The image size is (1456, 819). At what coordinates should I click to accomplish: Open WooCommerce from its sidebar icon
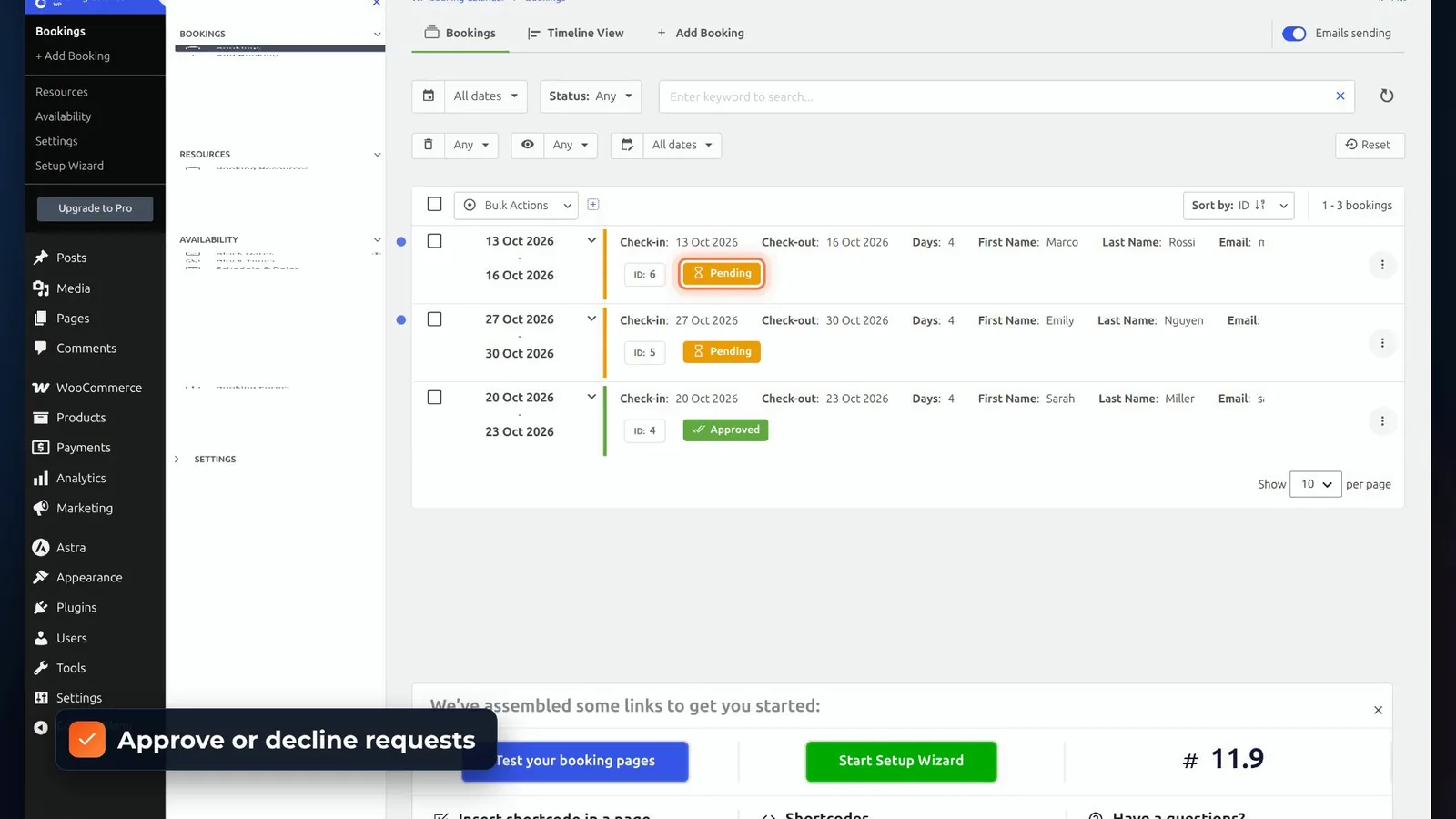pyautogui.click(x=41, y=388)
